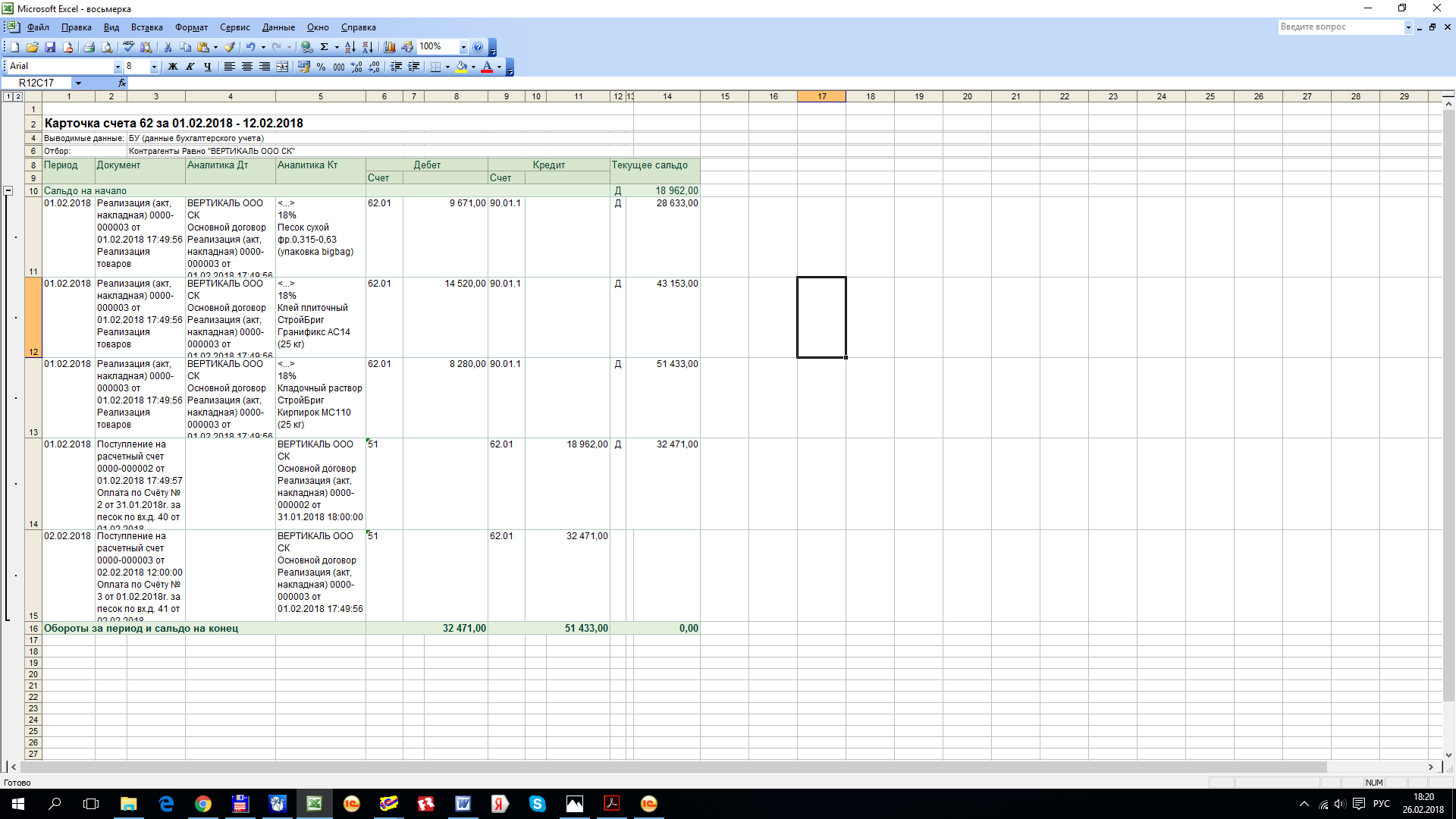Screen dimensions: 1456x819
Task: Toggle underline Ч formatting
Action: click(x=208, y=67)
